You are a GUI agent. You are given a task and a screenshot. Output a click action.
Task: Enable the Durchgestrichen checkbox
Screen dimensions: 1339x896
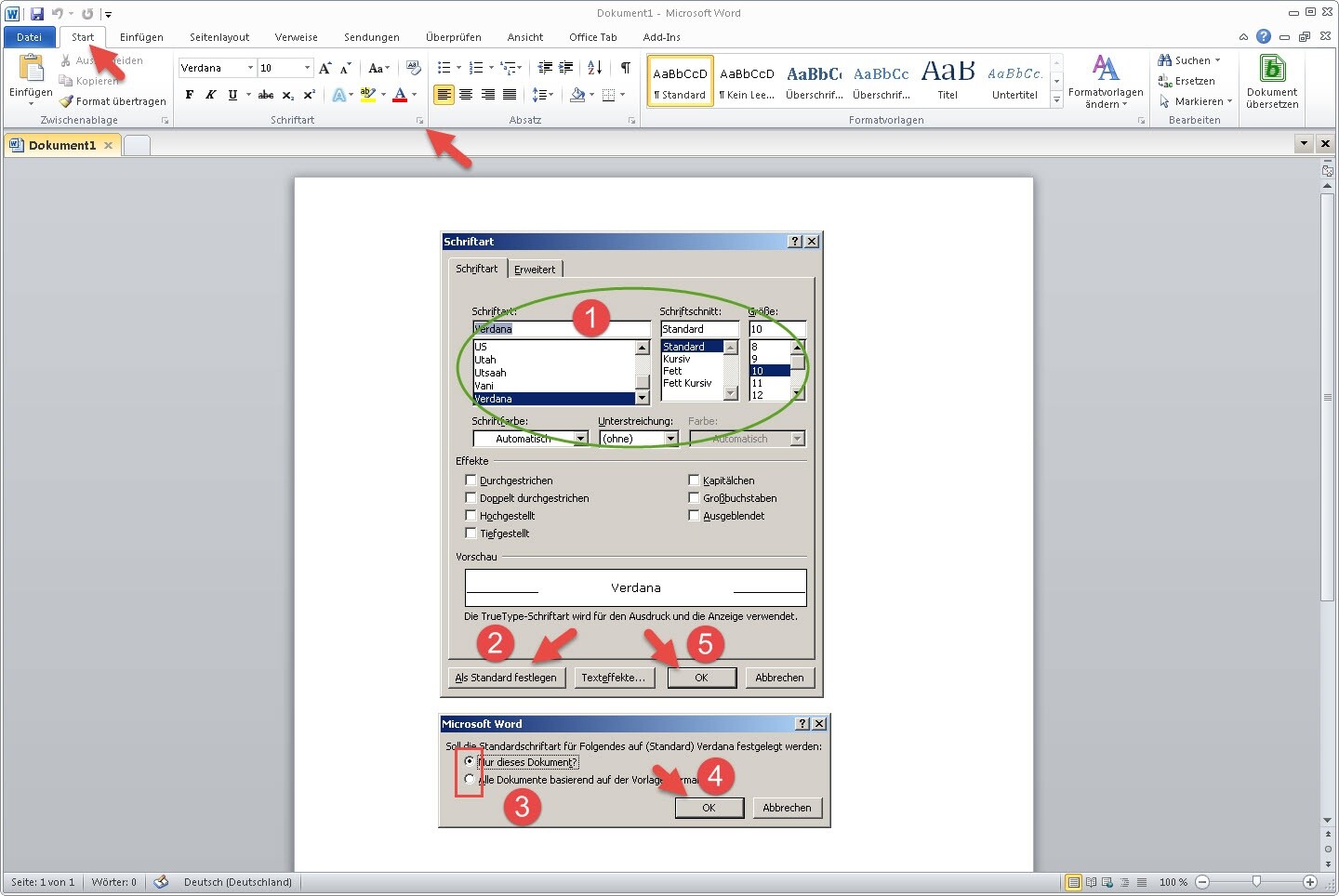pos(471,481)
